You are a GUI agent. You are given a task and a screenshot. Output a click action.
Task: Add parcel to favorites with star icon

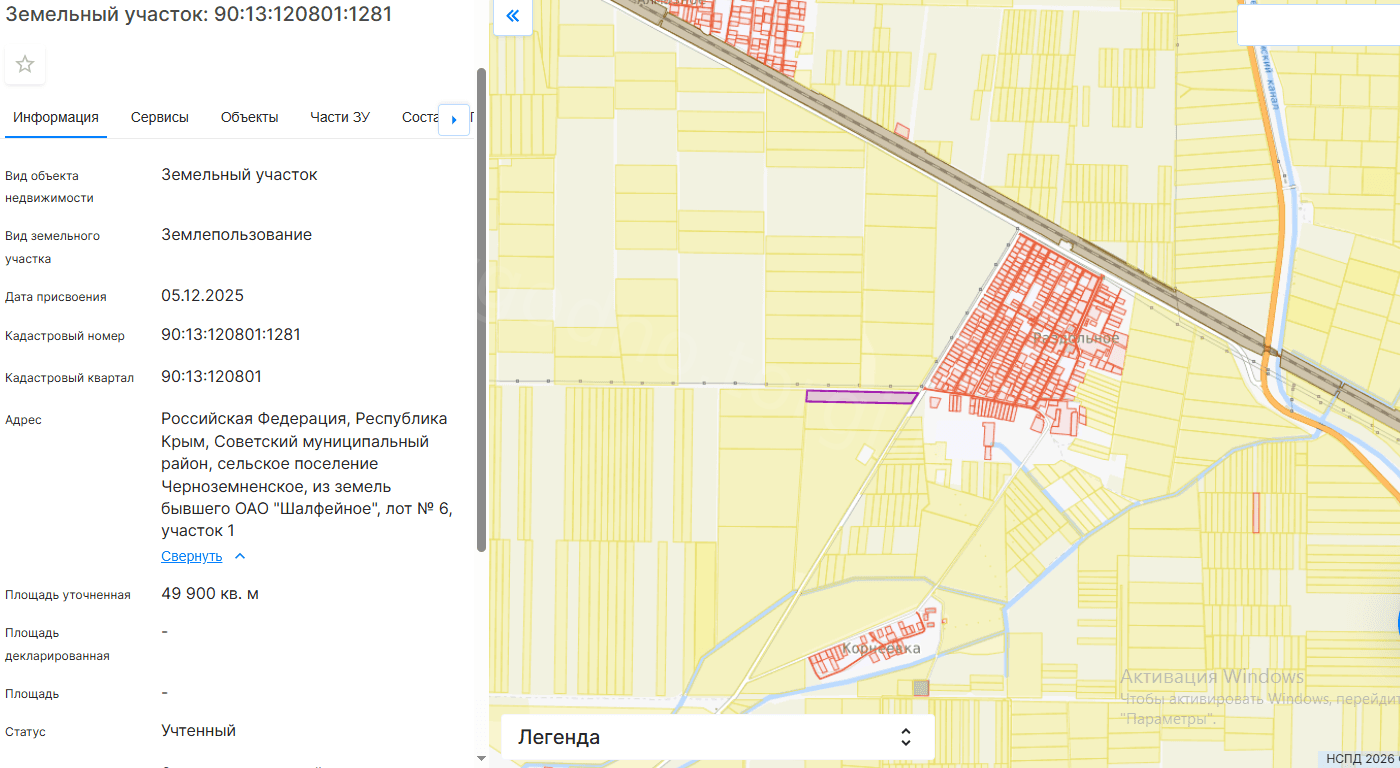pos(25,65)
